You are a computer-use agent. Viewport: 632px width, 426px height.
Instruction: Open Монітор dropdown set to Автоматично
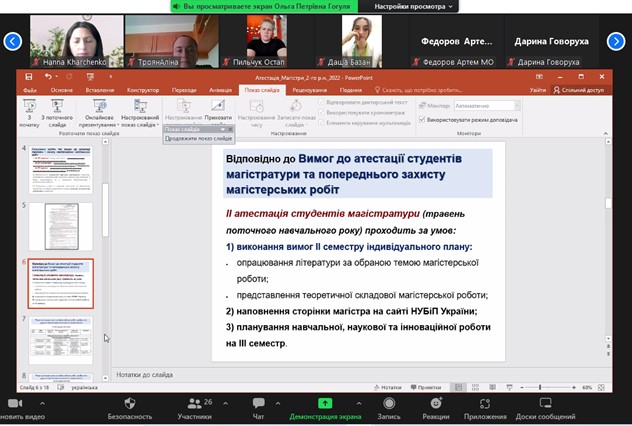tap(487, 106)
